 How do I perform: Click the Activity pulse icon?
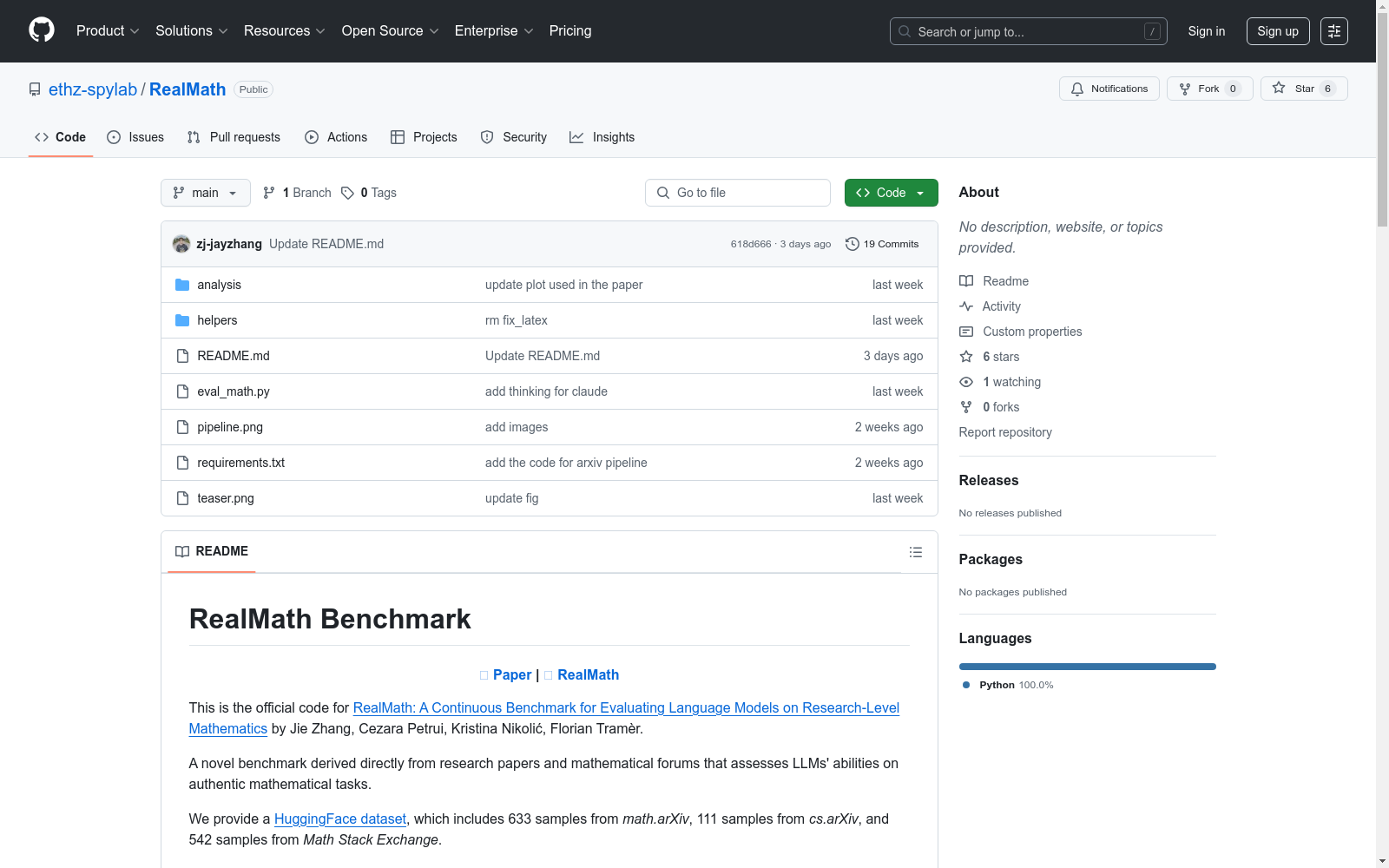[966, 306]
